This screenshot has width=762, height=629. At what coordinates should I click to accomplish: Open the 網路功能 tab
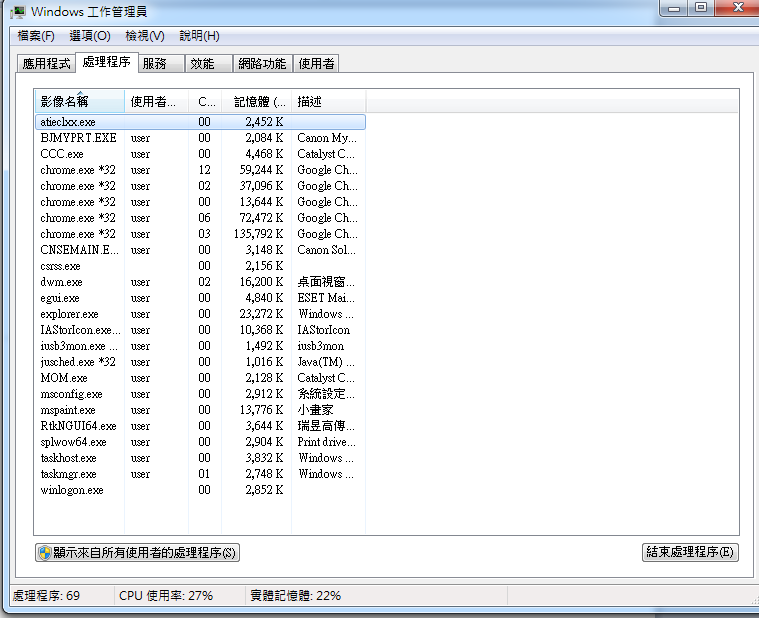click(262, 64)
